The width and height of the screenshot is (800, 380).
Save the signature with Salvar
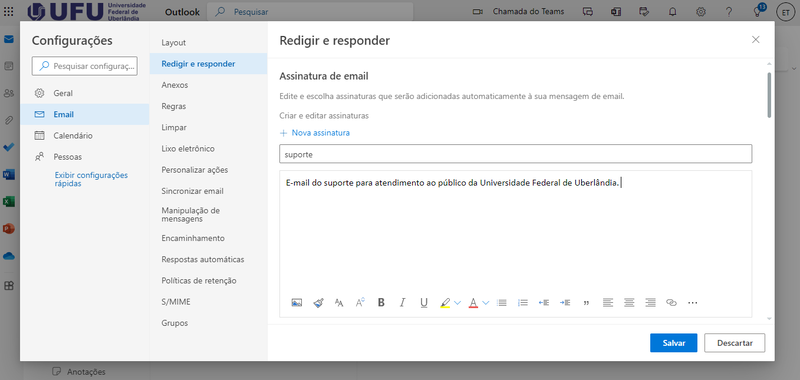(x=673, y=343)
